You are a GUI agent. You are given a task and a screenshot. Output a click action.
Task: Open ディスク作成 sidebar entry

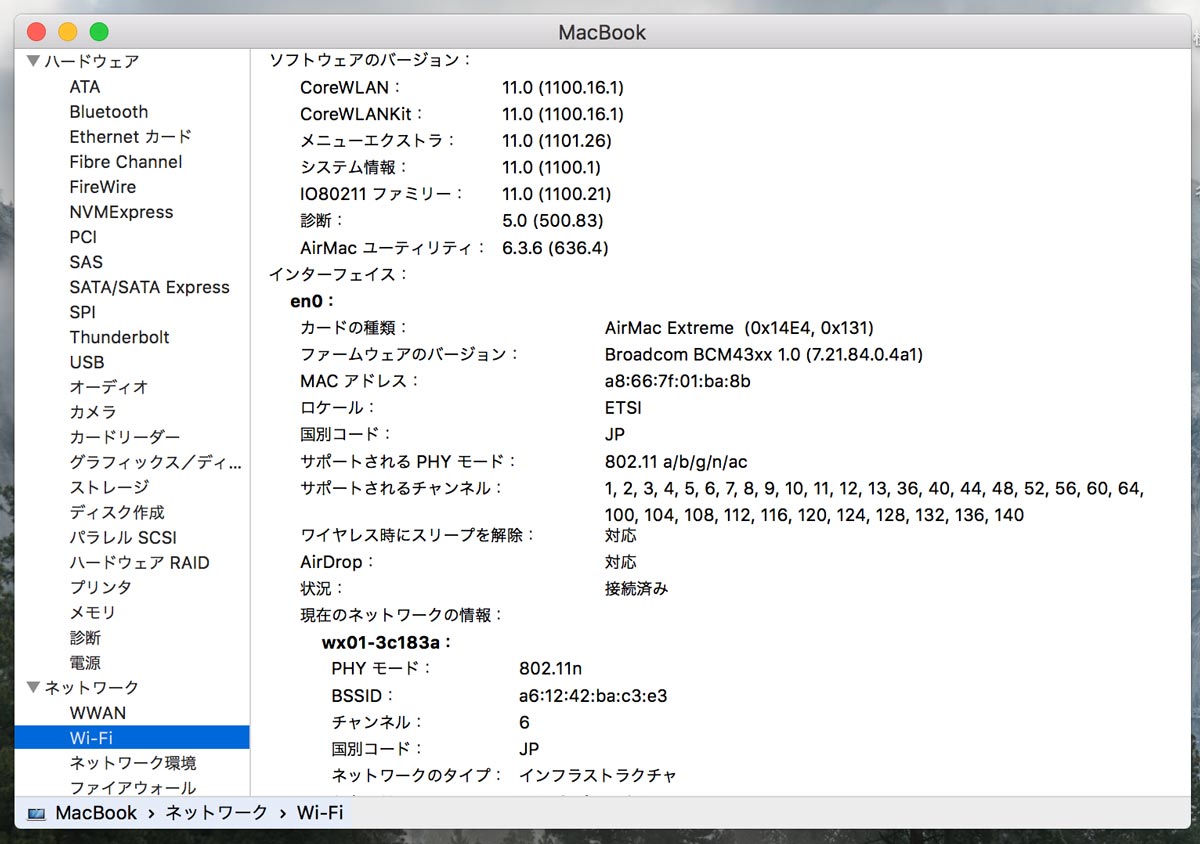coord(117,512)
